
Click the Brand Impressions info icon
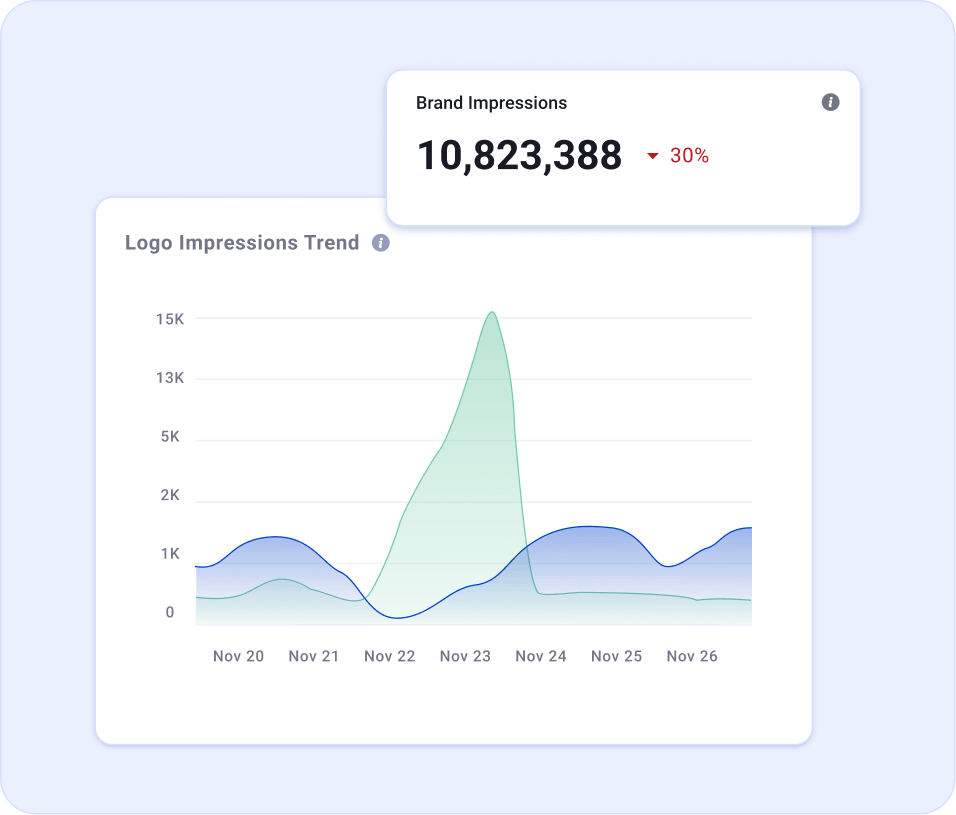[830, 102]
